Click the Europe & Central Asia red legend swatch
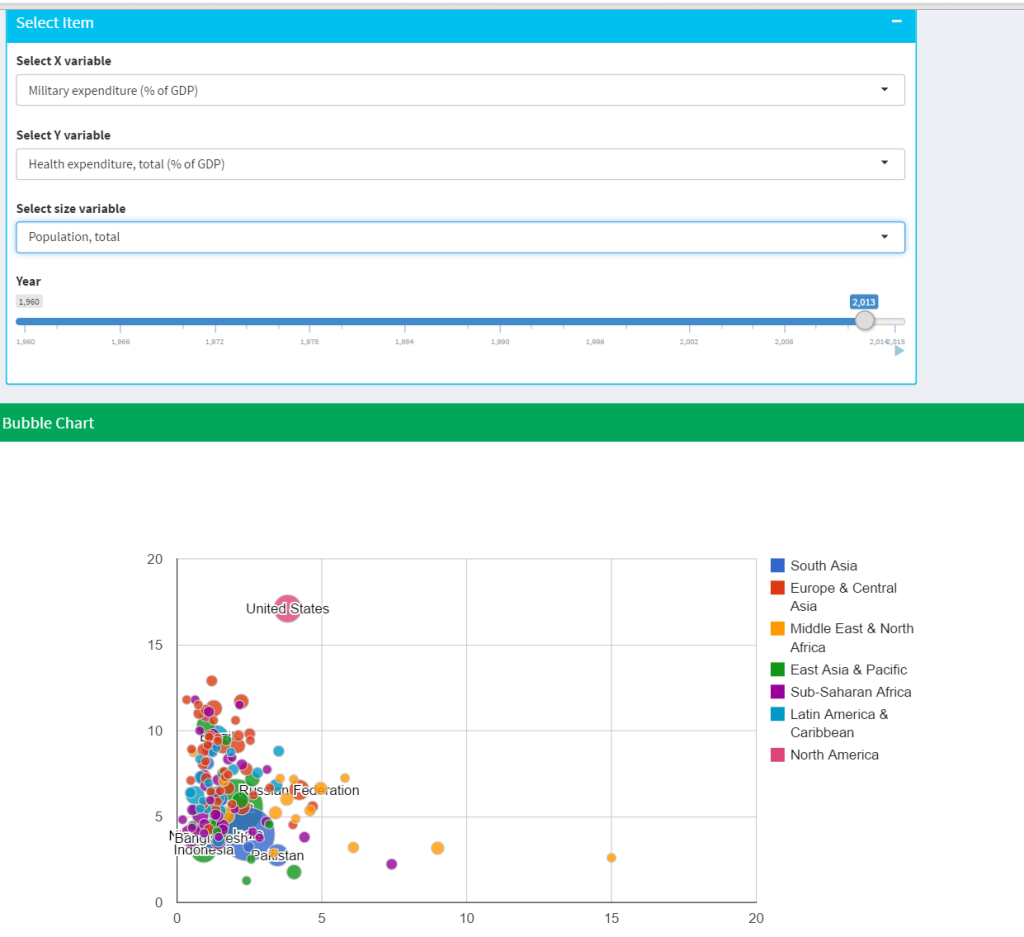 [775, 588]
